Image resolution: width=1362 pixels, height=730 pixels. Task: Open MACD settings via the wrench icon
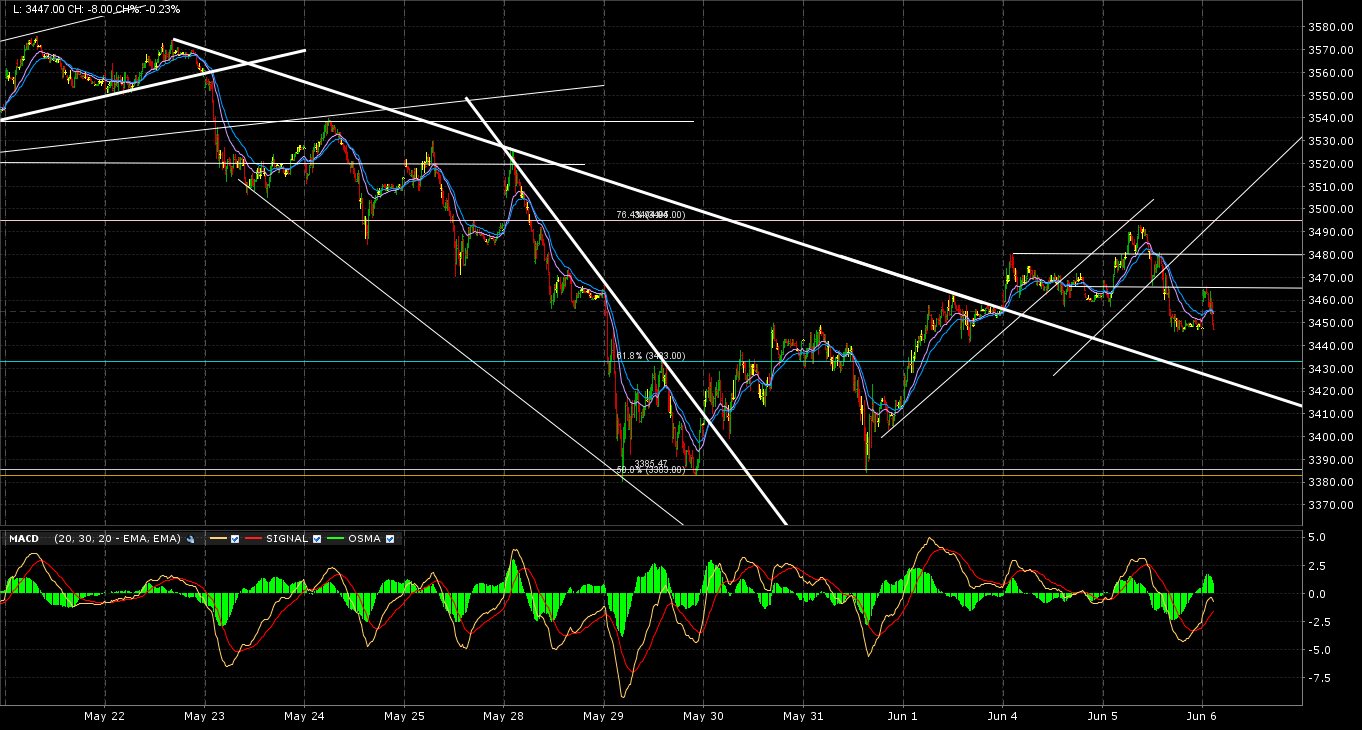[x=190, y=538]
